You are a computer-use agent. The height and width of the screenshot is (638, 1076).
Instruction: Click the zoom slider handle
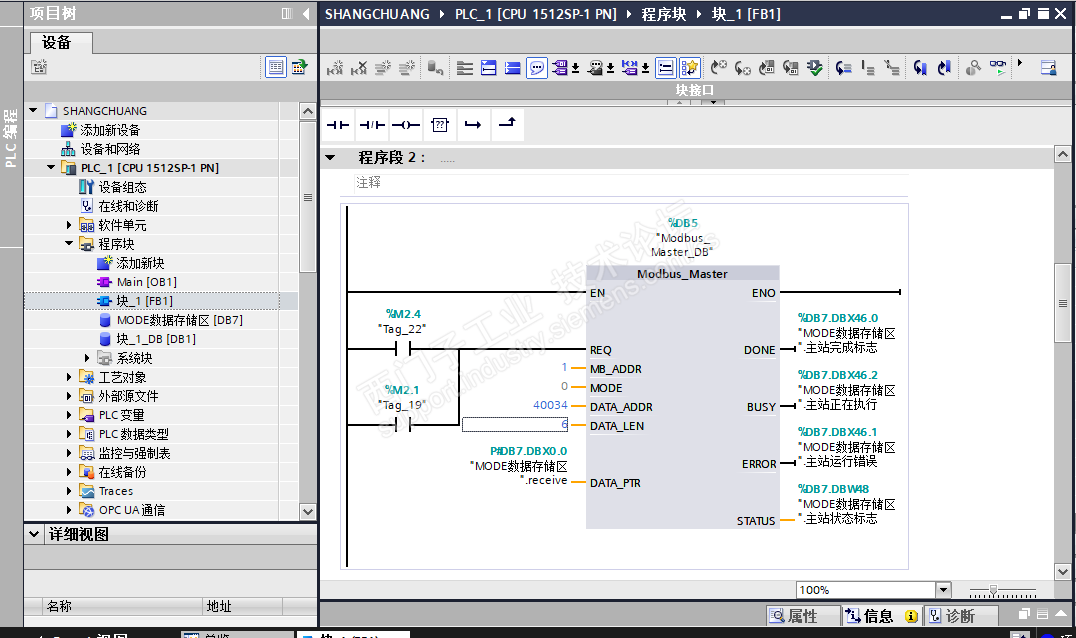992,590
